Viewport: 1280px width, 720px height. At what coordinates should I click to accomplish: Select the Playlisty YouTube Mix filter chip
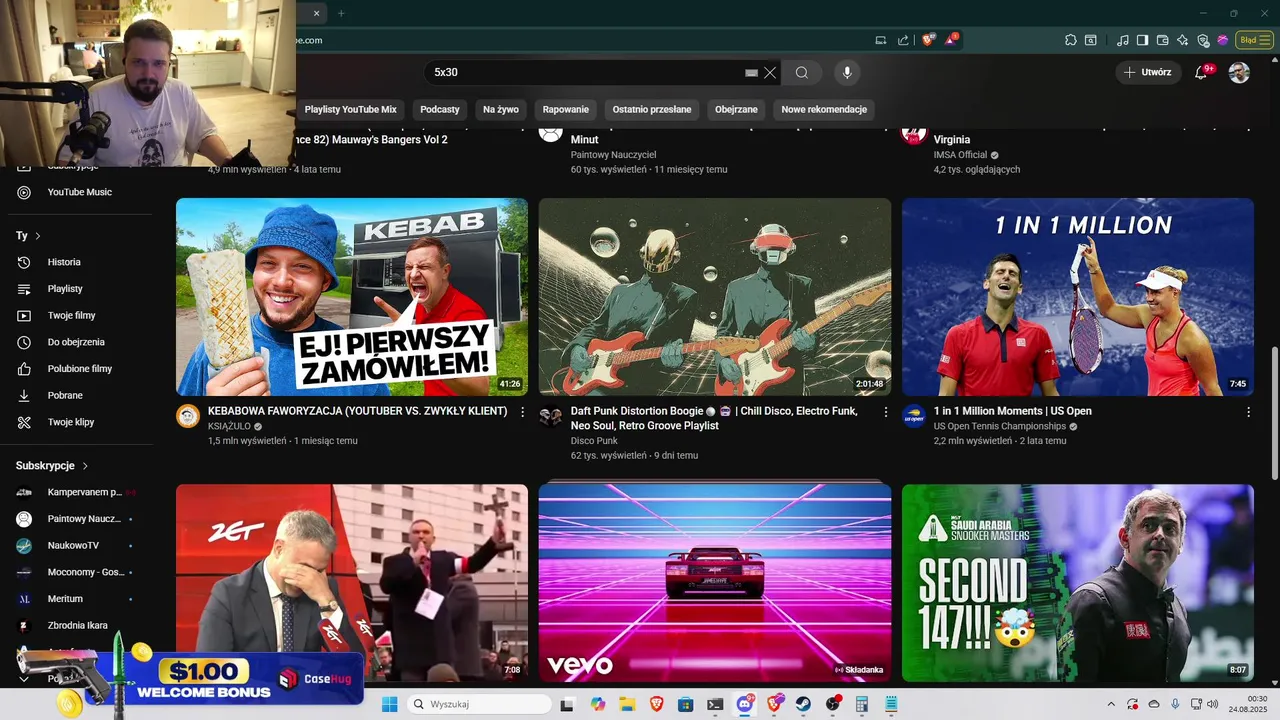[351, 109]
